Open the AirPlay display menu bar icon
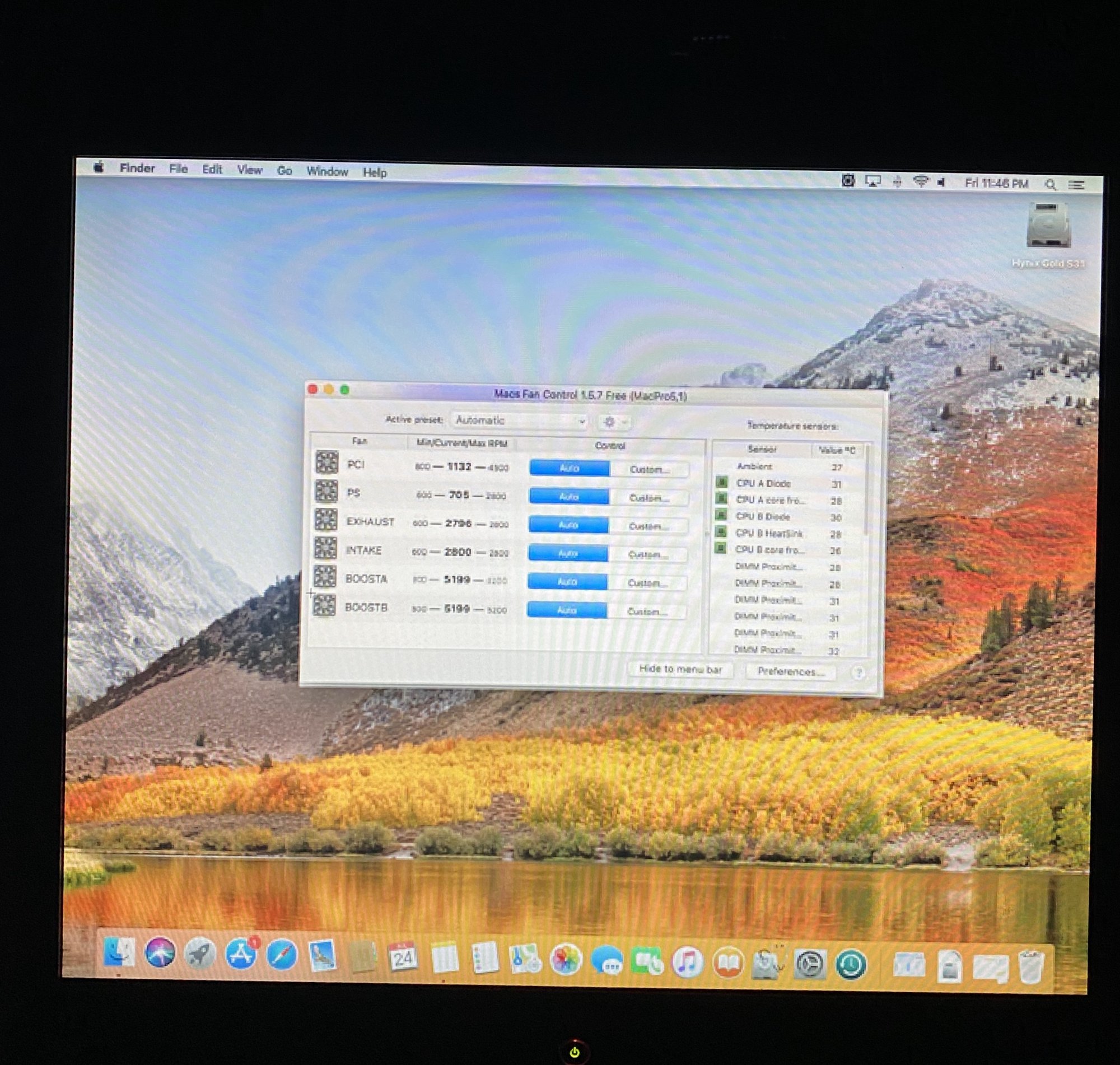Viewport: 1120px width, 1065px height. click(872, 181)
